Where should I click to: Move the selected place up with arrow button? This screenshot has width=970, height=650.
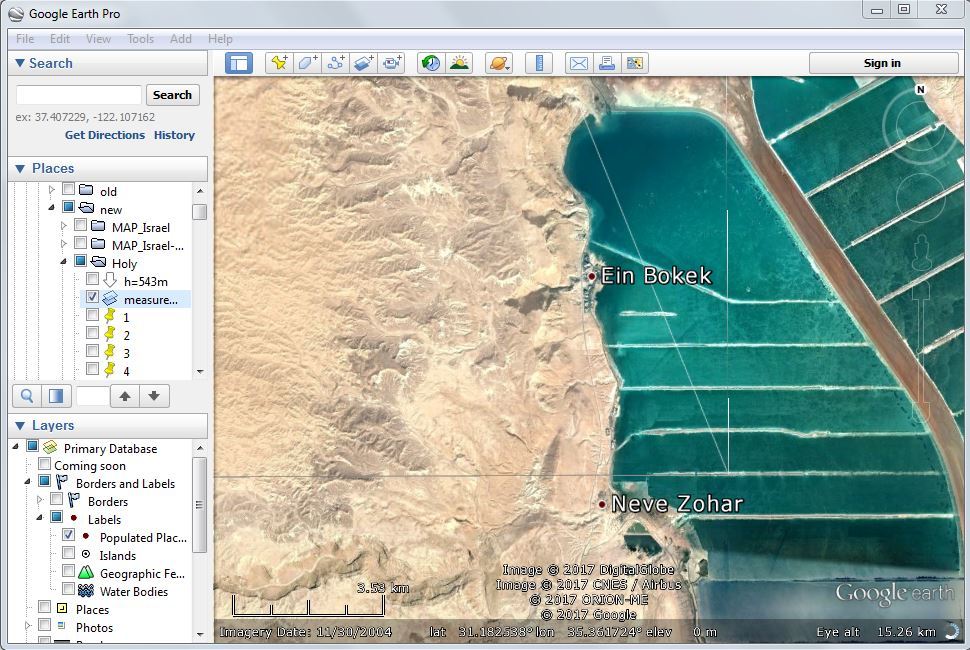pyautogui.click(x=125, y=396)
